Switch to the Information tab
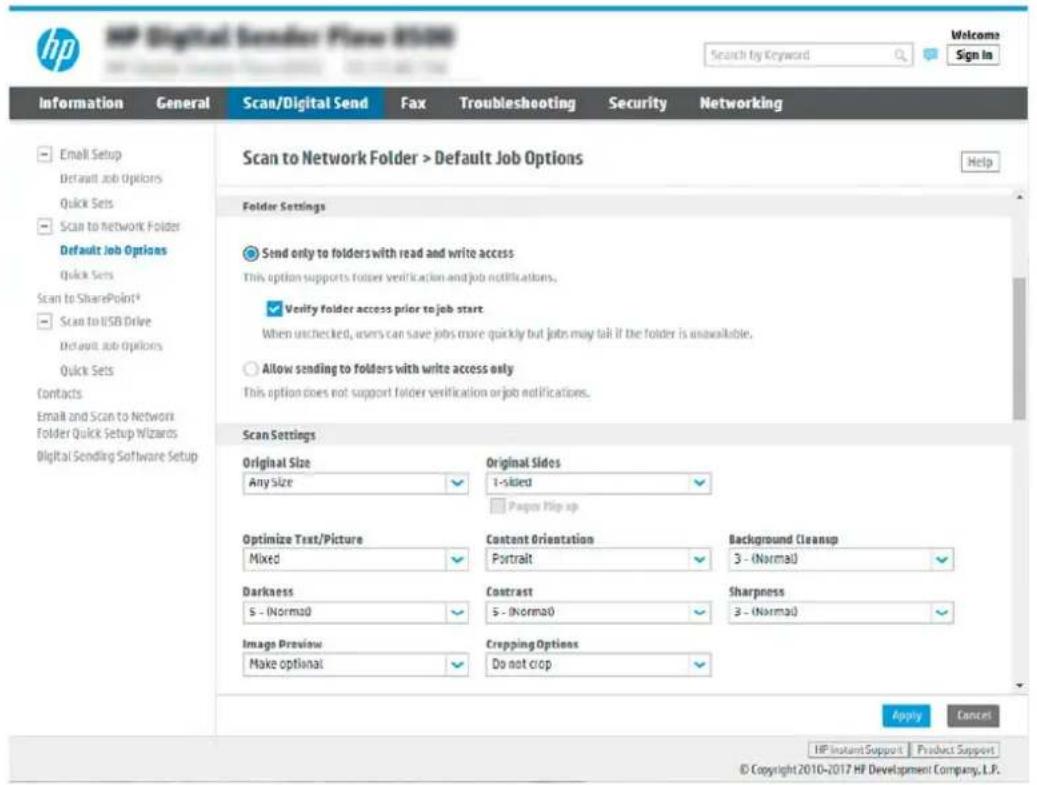This screenshot has width=1037, height=785. click(x=81, y=103)
